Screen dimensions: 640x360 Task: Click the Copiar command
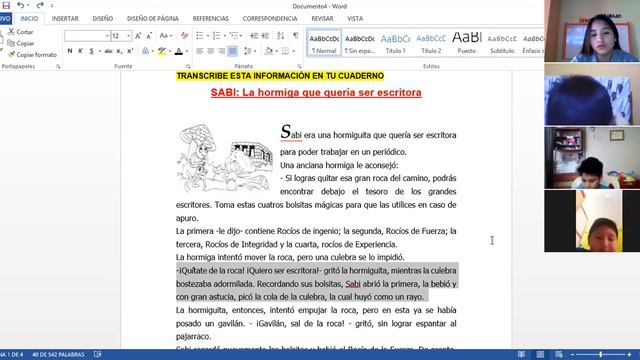(x=20, y=43)
